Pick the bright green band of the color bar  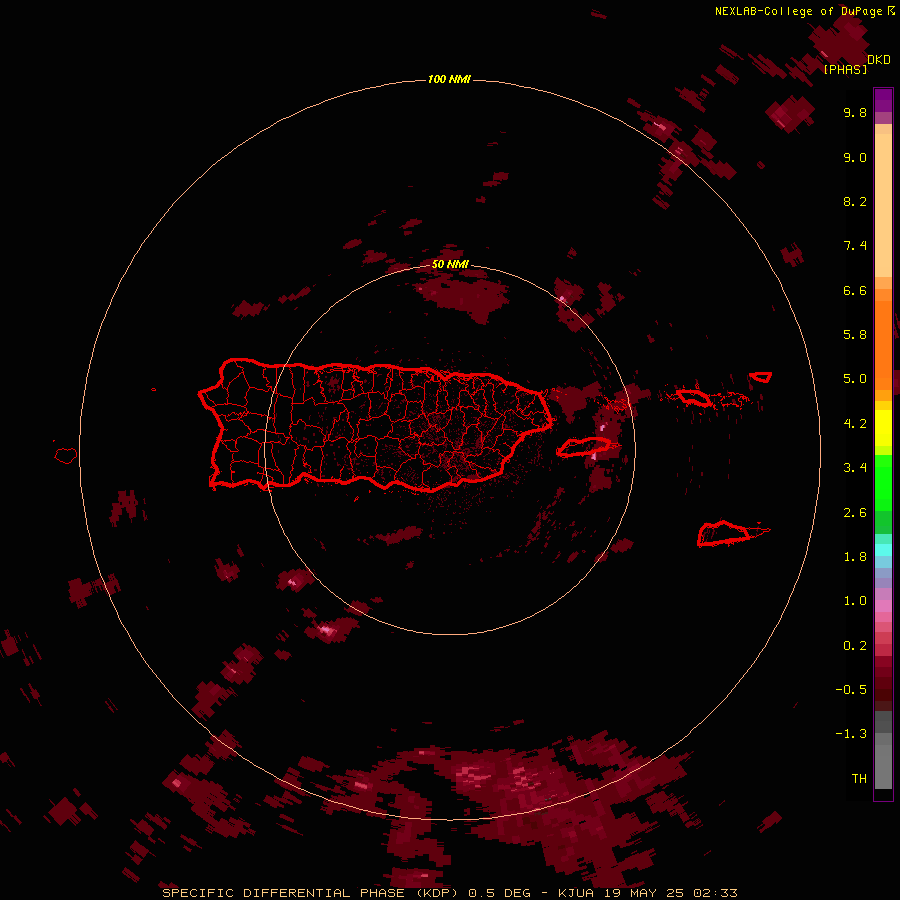coord(883,483)
